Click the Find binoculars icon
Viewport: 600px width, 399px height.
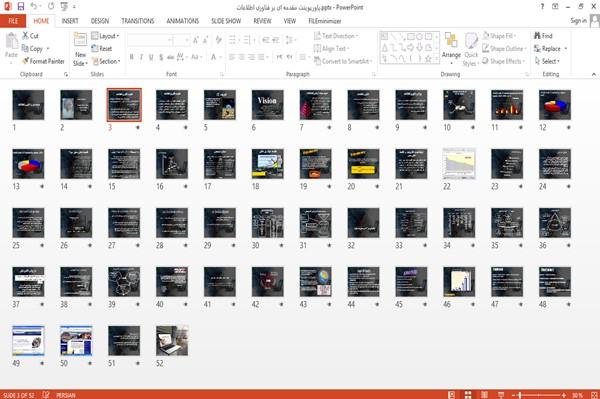coord(537,36)
